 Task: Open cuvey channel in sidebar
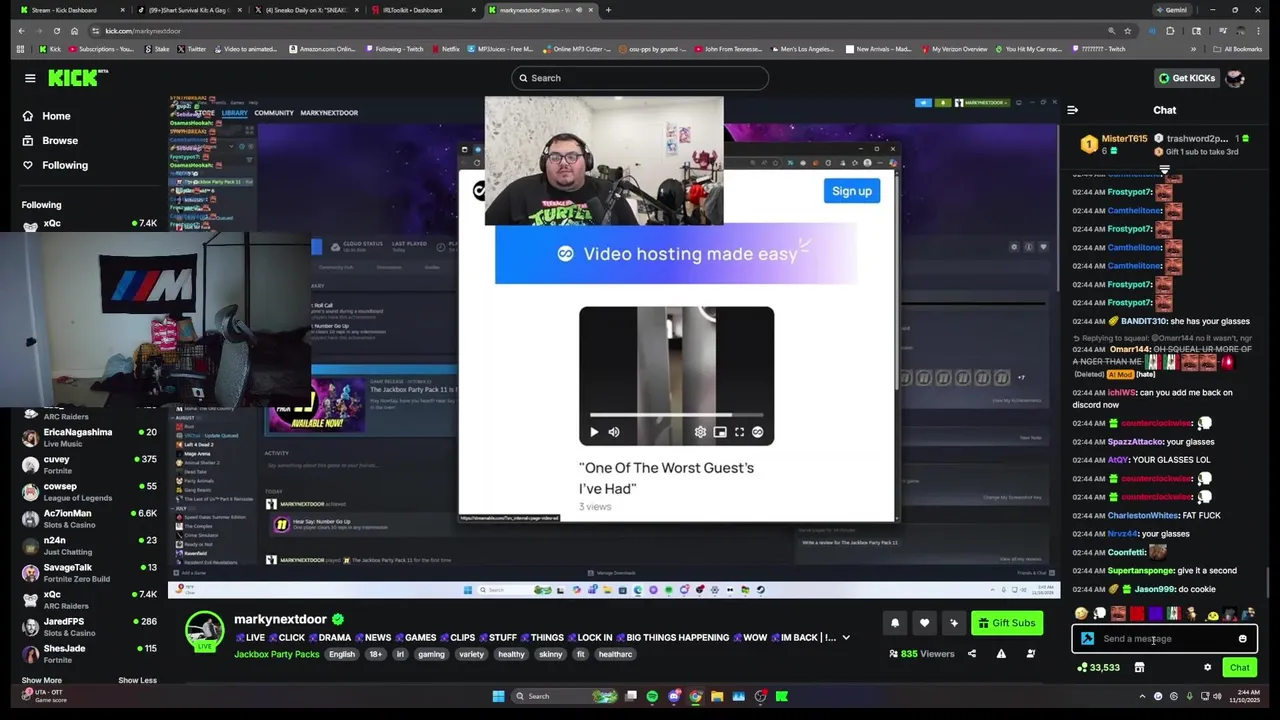coord(92,465)
